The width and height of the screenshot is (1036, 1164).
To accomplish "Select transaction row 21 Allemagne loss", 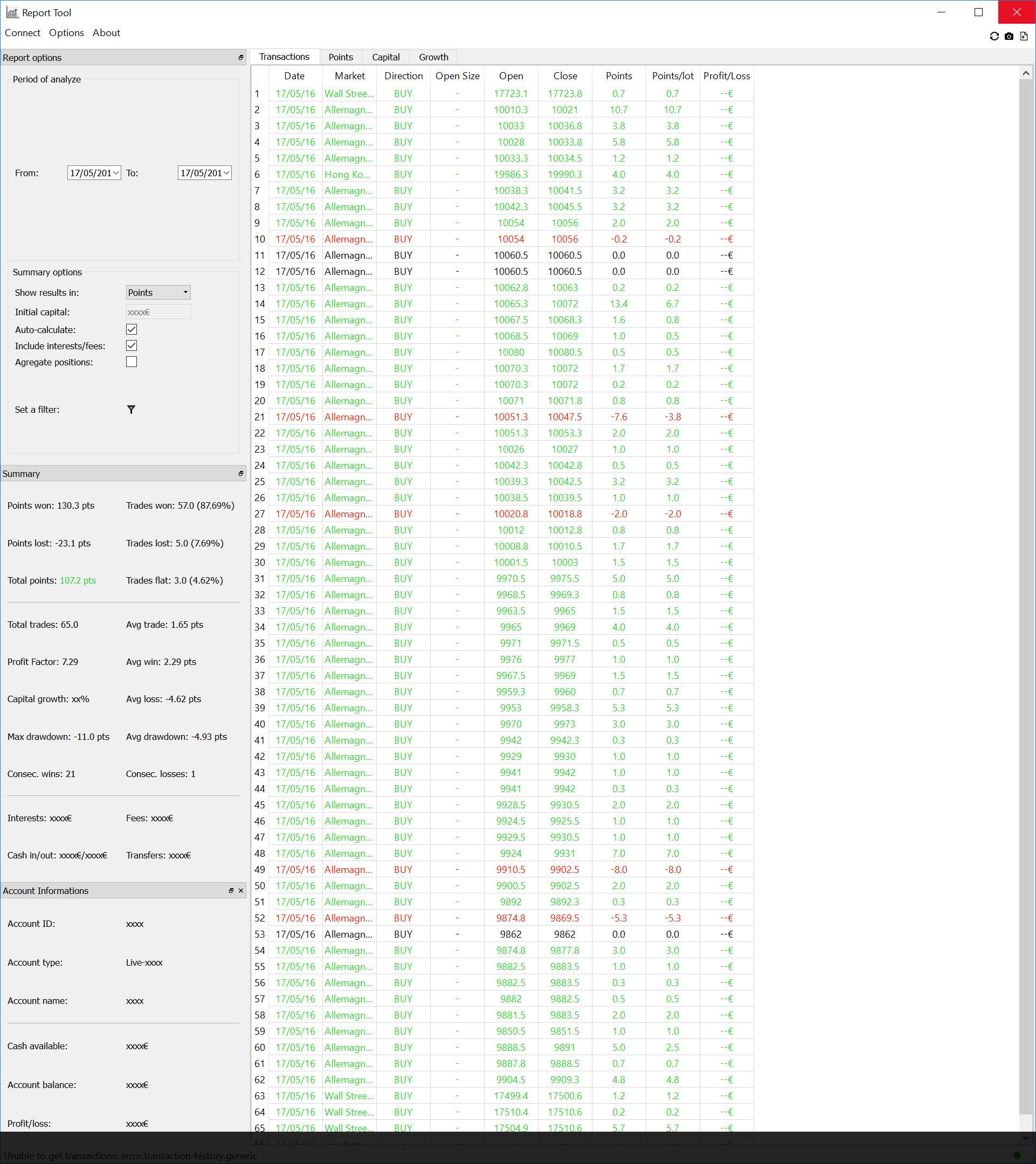I will [502, 417].
